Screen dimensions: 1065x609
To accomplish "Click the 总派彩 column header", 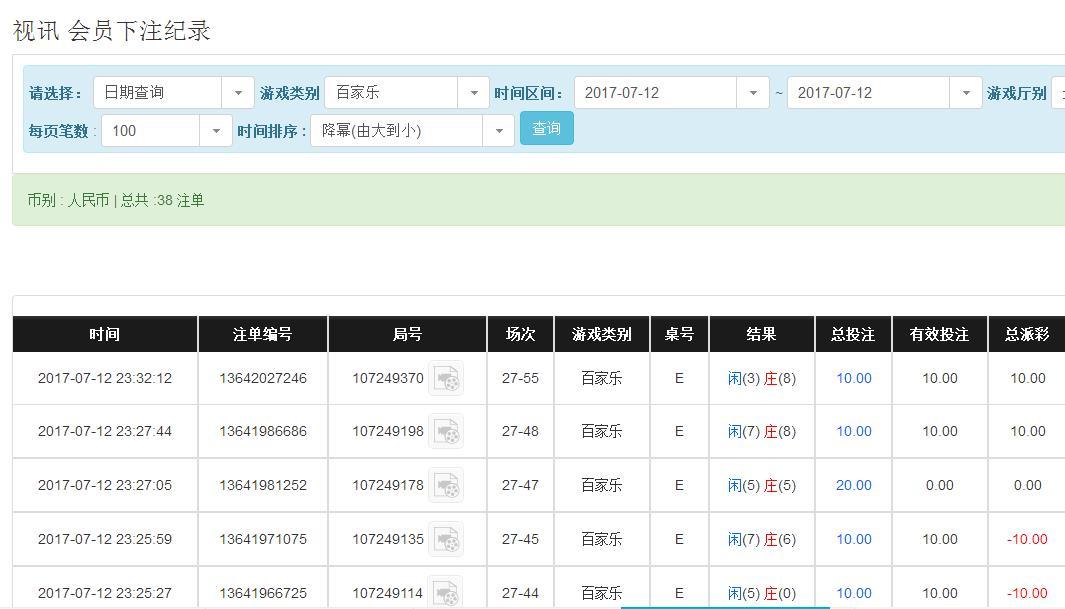I will [1027, 334].
